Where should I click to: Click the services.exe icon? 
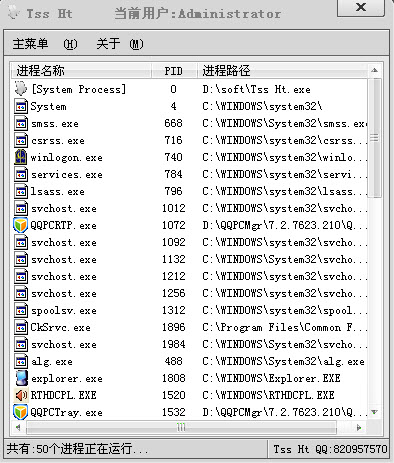[21, 174]
